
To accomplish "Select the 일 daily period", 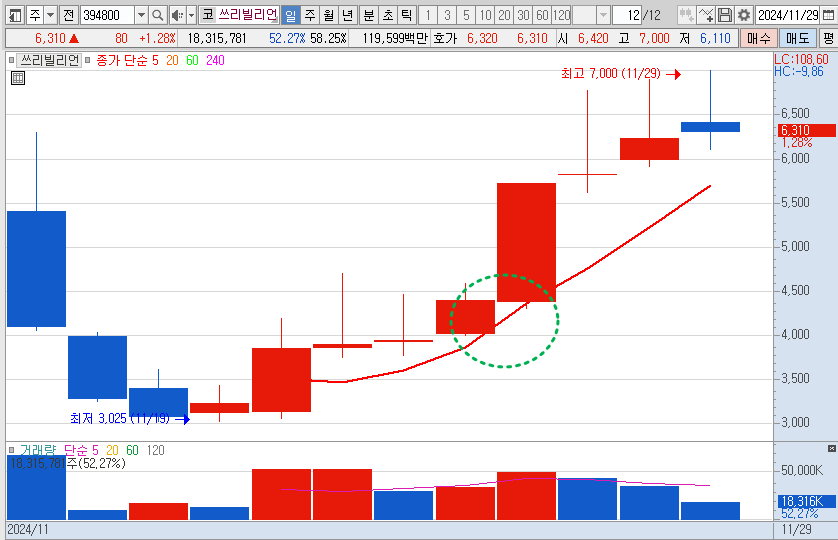I will click(290, 15).
